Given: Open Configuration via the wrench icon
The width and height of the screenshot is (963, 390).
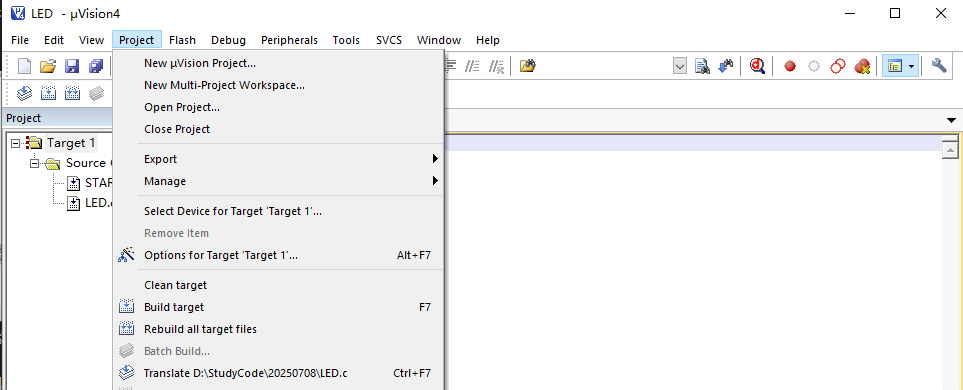Looking at the screenshot, I should pyautogui.click(x=938, y=65).
